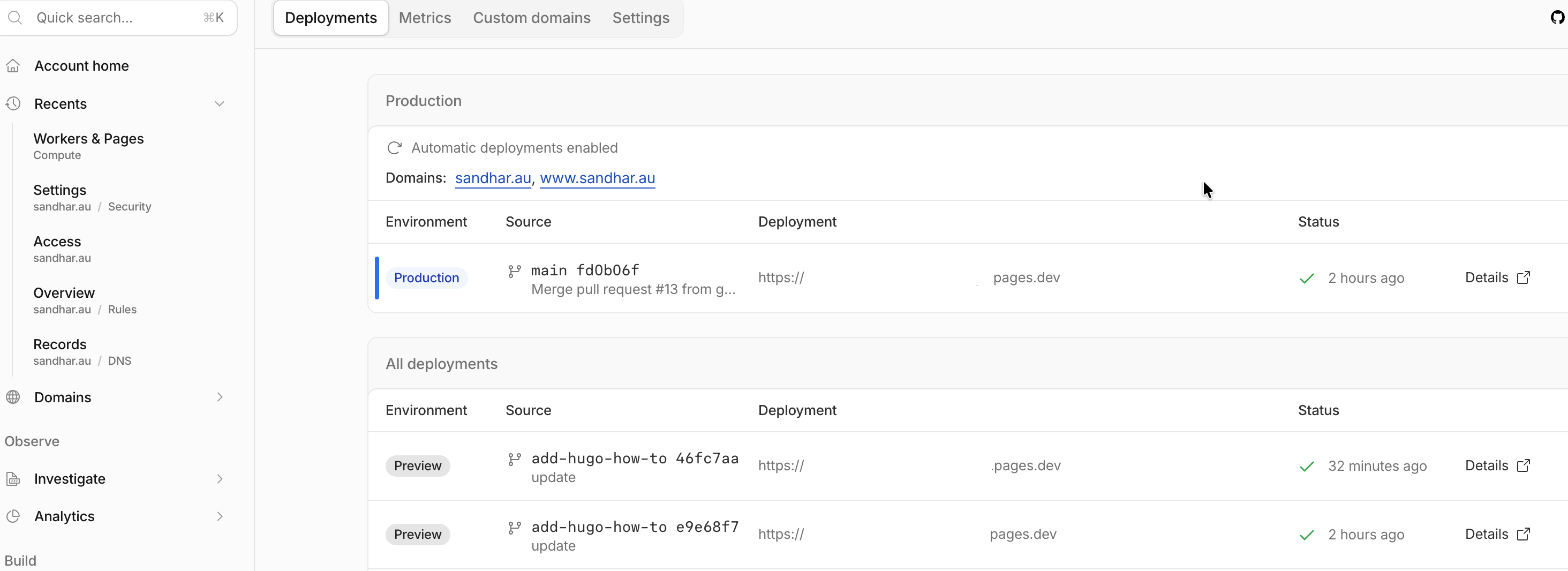This screenshot has height=571, width=1568.
Task: Open the sandhar.au domain link
Action: [x=493, y=178]
